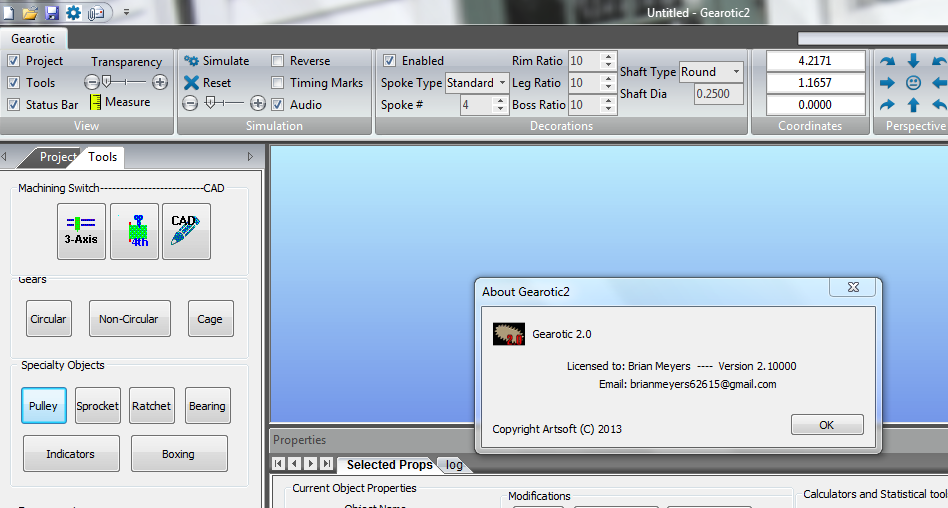The height and width of the screenshot is (508, 948).
Task: Click the Sprocket button
Action: 97,406
